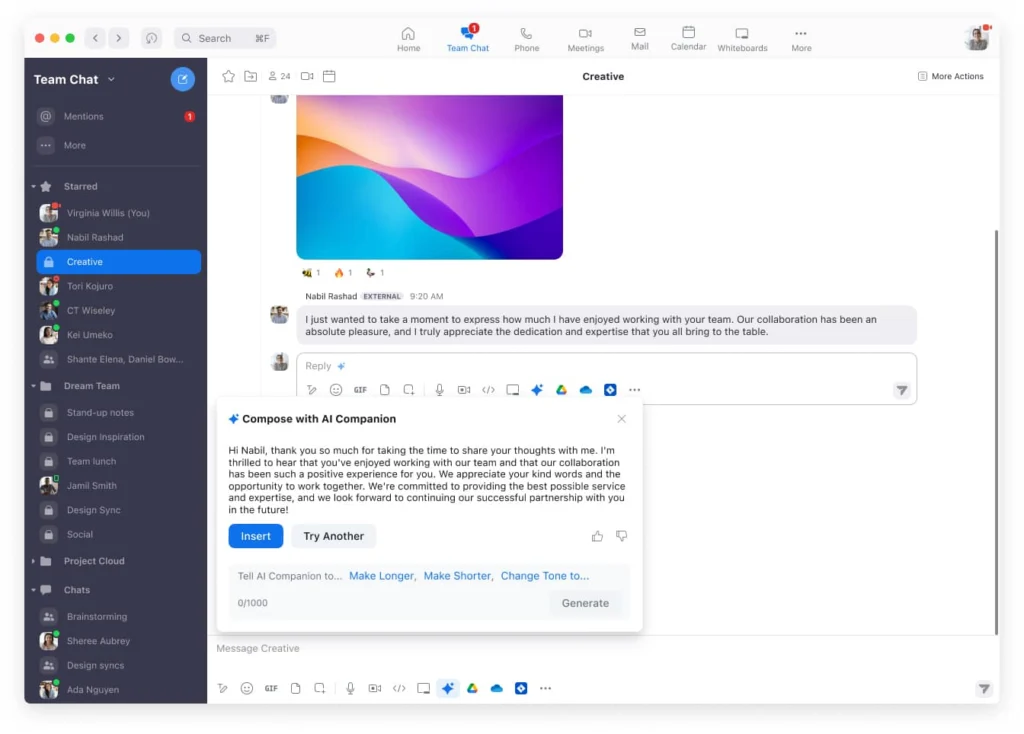The height and width of the screenshot is (734, 1024).
Task: Star the Creative channel using the header star
Action: (x=228, y=76)
